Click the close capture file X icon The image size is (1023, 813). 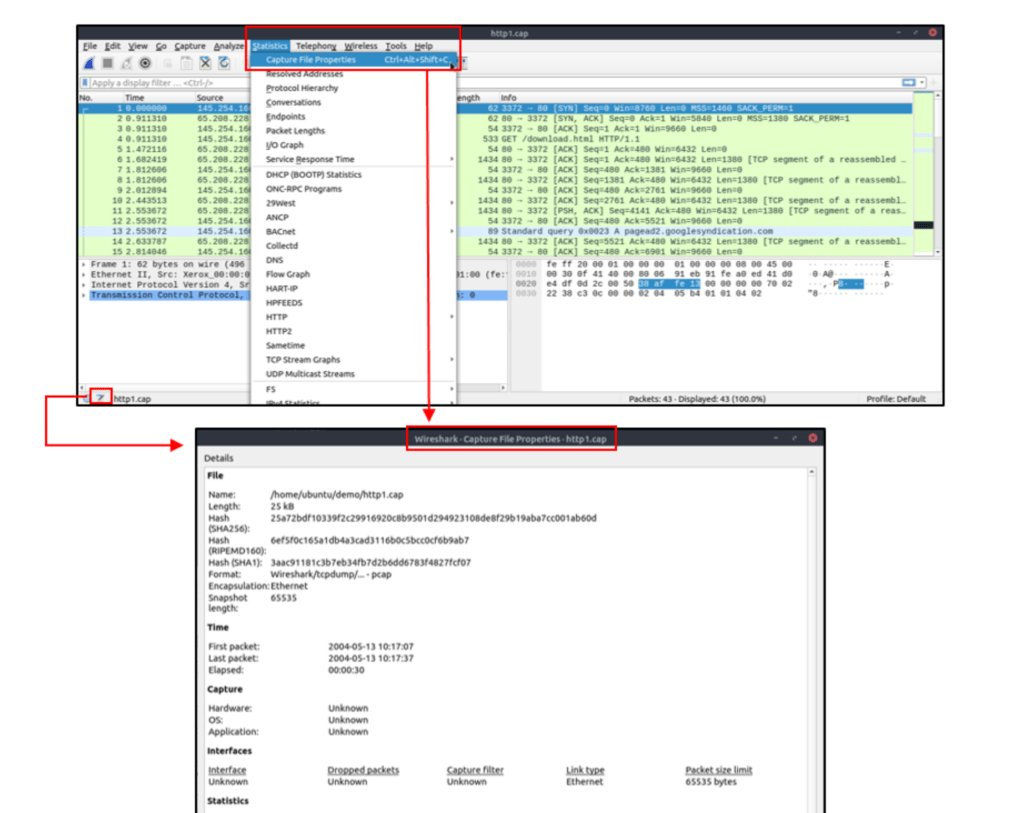coord(206,62)
